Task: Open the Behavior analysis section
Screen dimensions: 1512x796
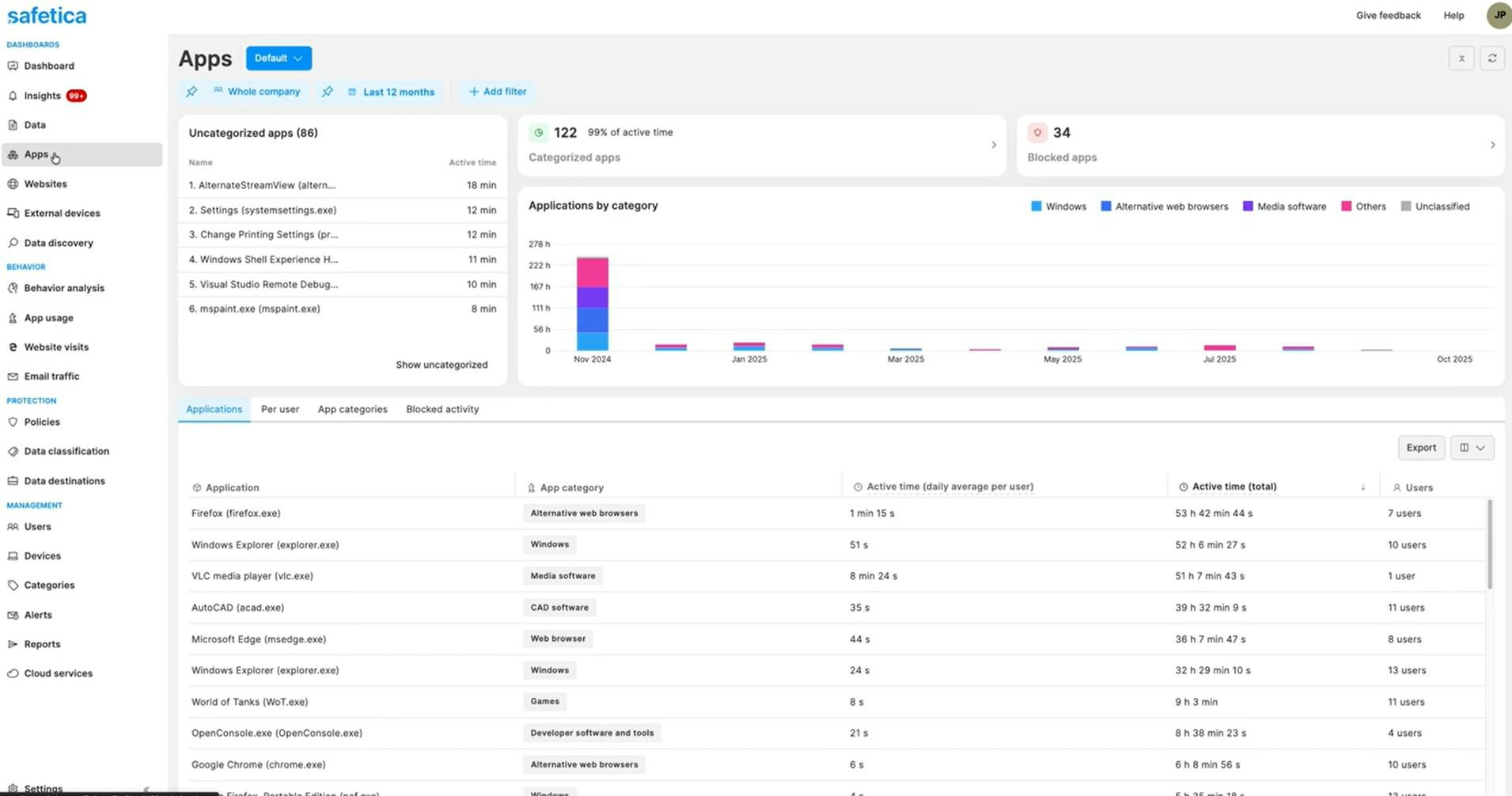Action: [63, 288]
